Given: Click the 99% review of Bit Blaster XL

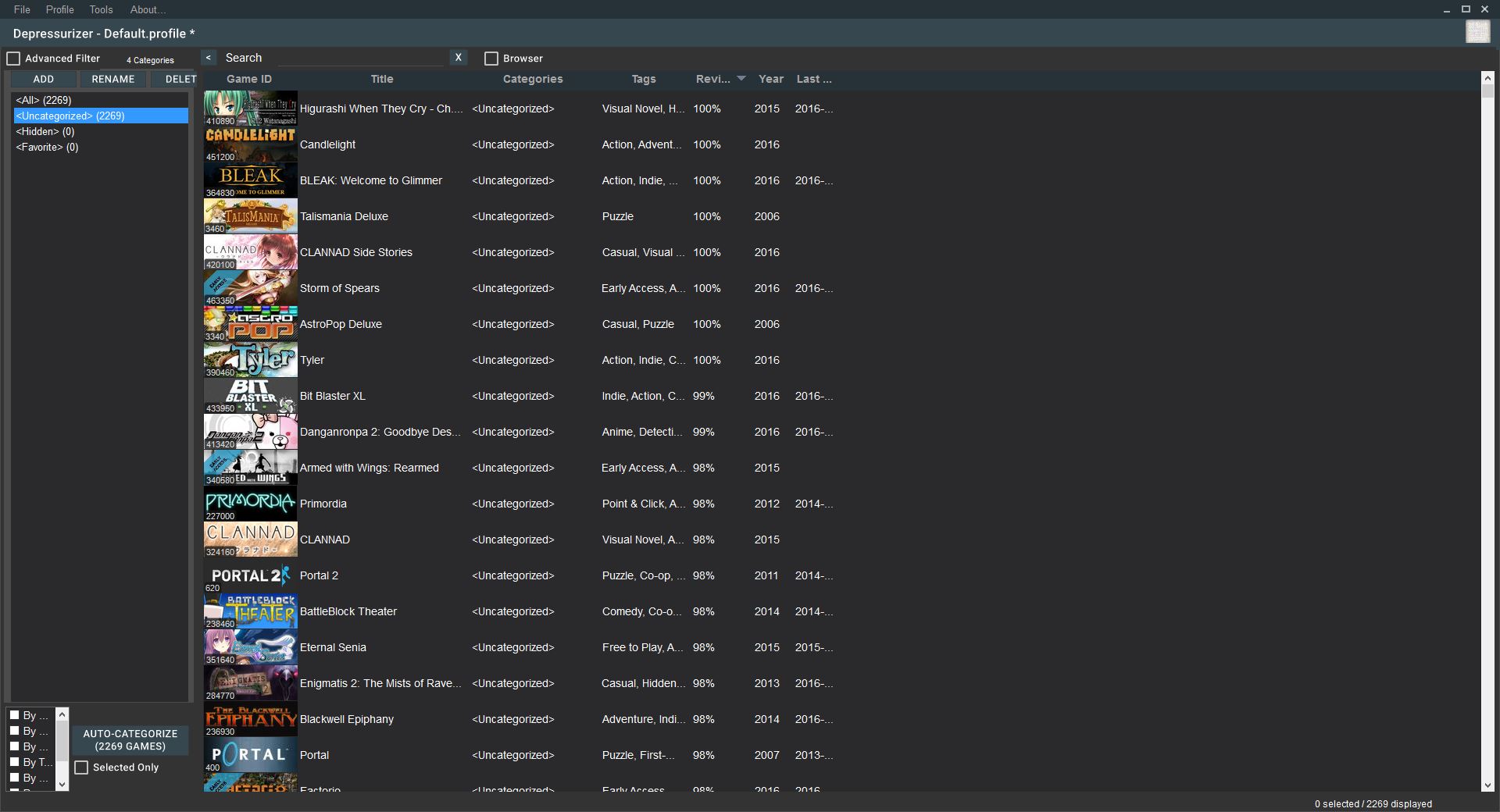Looking at the screenshot, I should point(703,396).
